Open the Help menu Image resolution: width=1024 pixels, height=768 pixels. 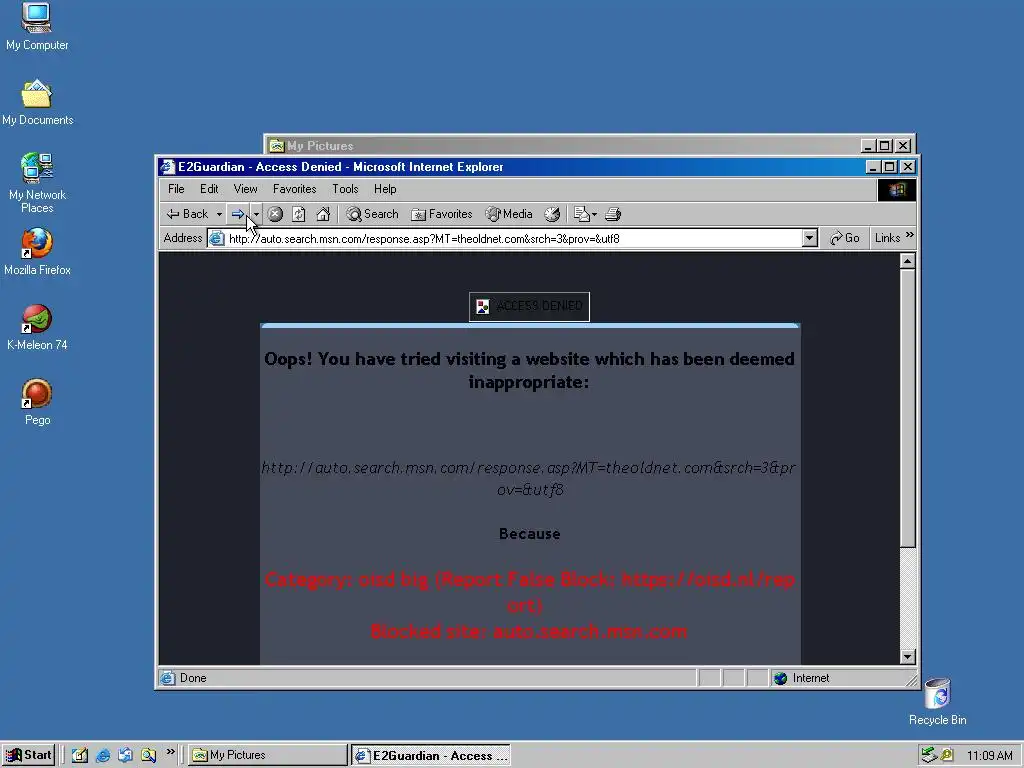point(385,189)
